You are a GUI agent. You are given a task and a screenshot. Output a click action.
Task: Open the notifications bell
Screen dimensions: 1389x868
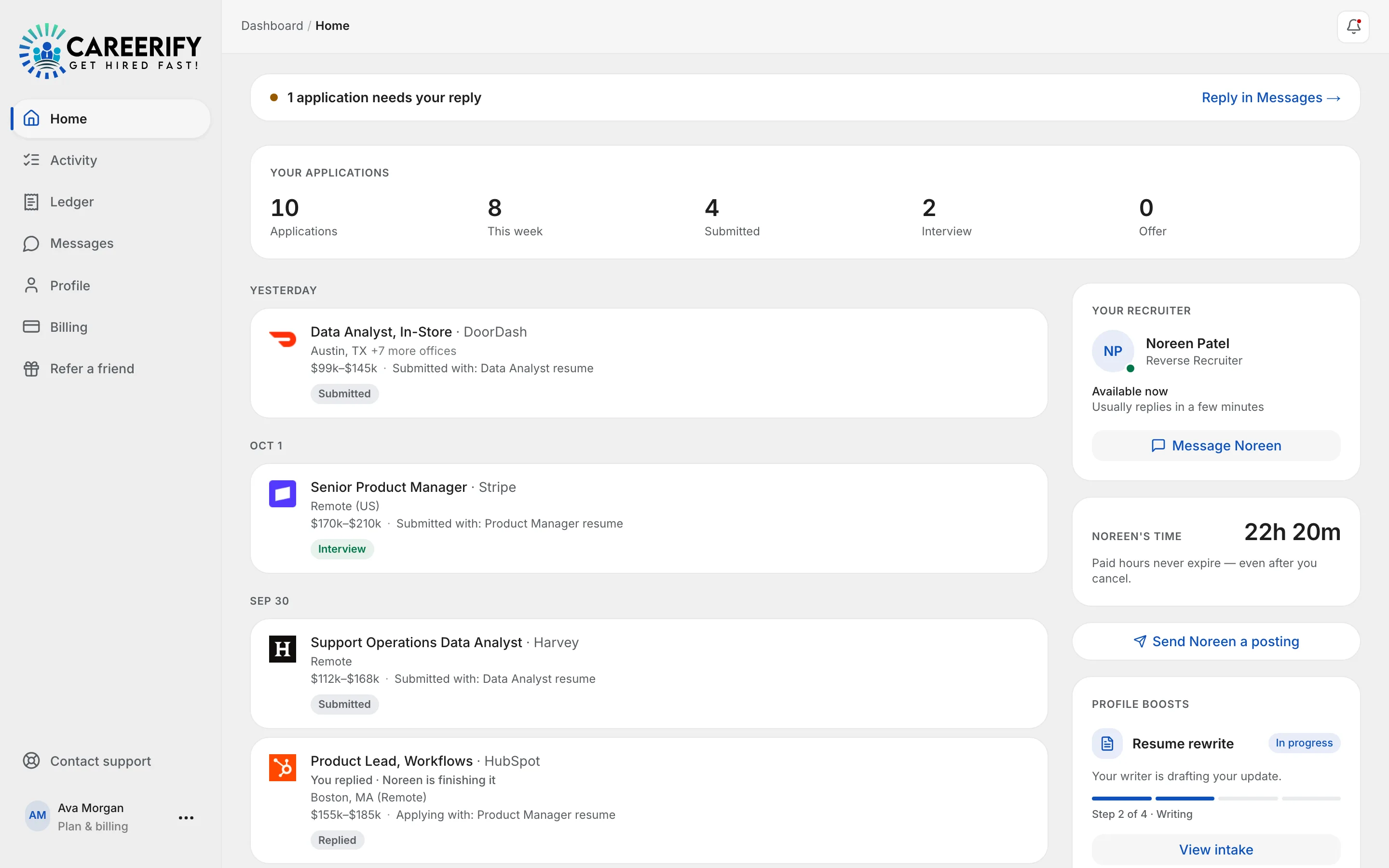[x=1353, y=27]
